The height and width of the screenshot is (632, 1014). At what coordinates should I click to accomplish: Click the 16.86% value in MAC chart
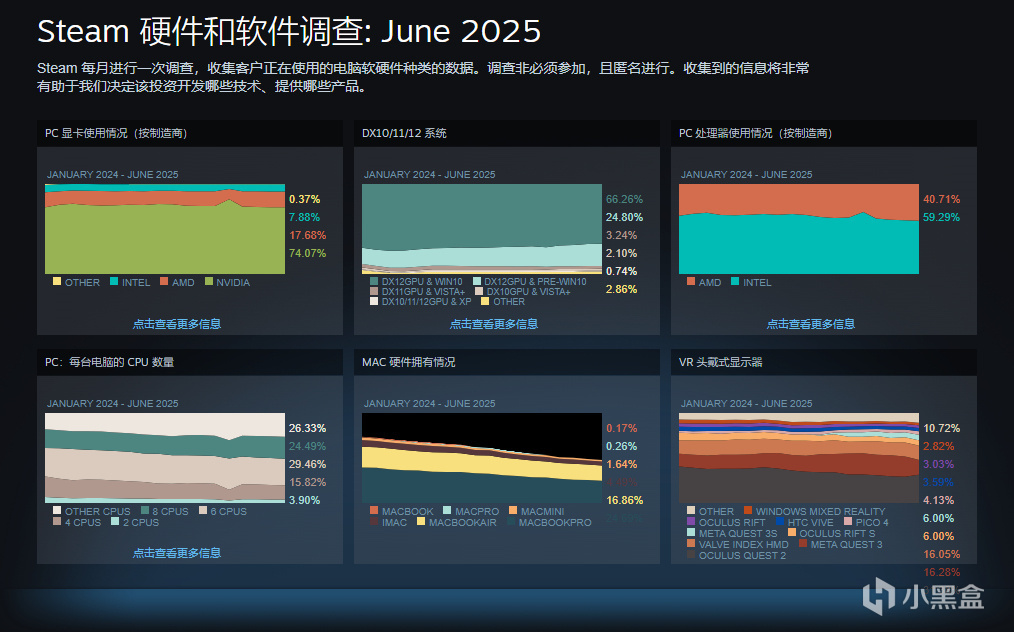tap(624, 500)
